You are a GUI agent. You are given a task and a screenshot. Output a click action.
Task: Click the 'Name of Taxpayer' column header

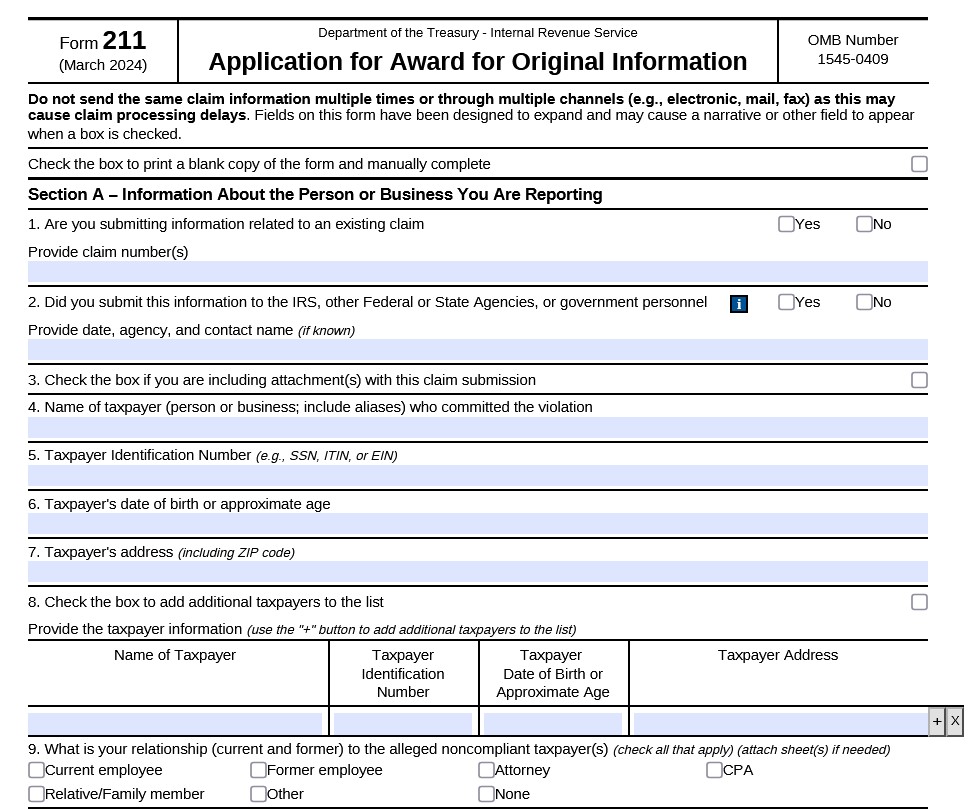[175, 655]
